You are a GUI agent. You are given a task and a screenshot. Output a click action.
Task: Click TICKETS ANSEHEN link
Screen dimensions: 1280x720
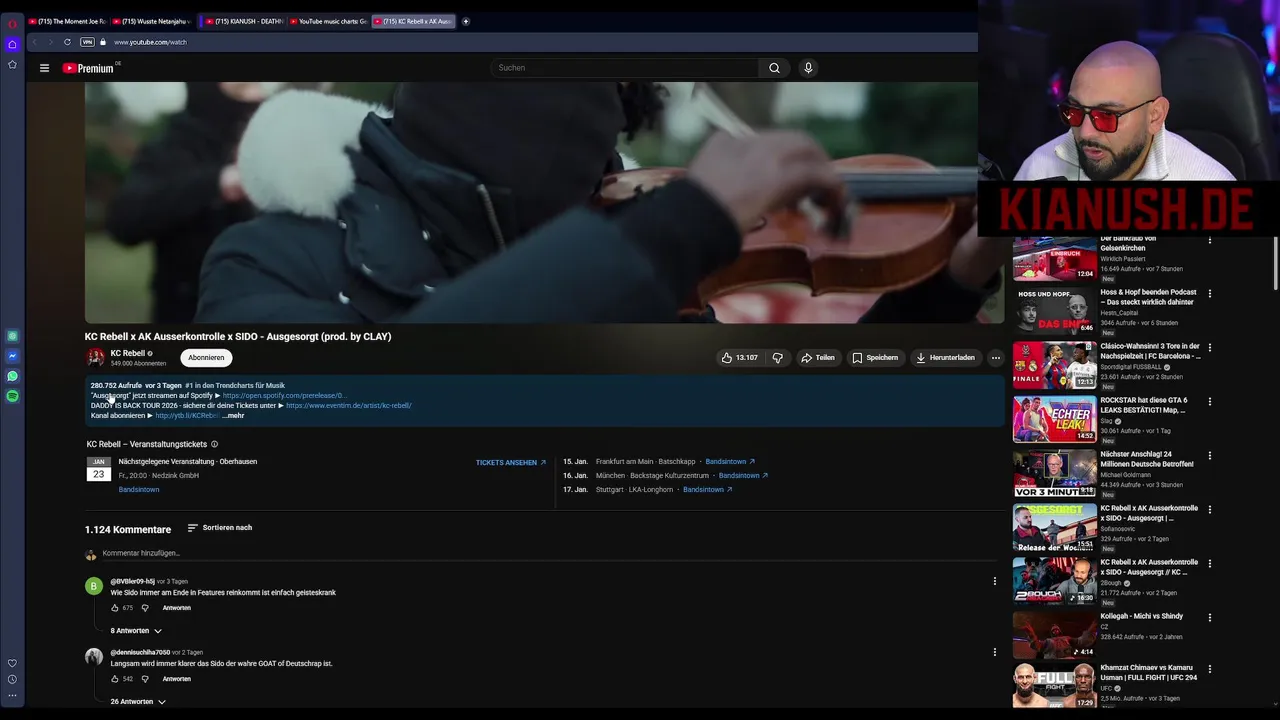[511, 463]
